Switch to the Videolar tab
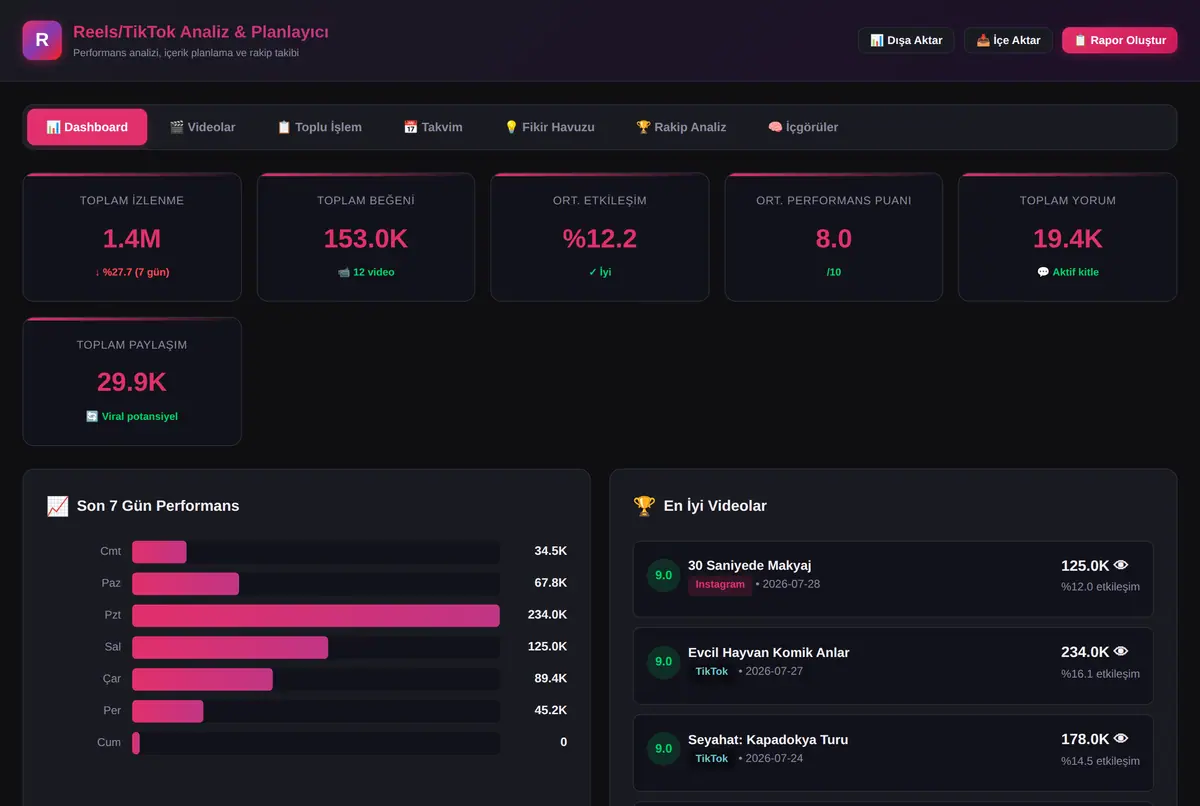 click(202, 127)
